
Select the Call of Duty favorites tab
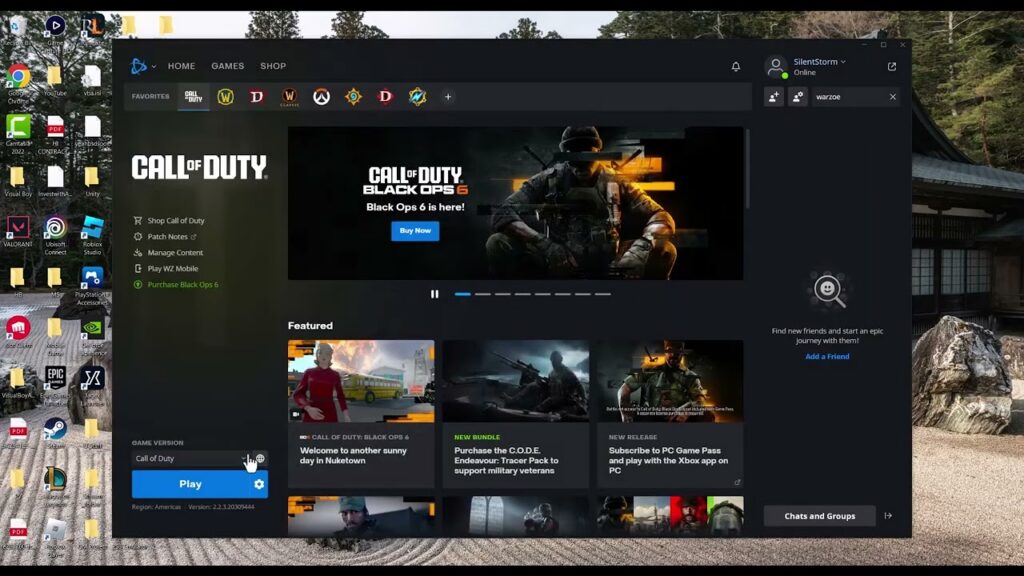[x=193, y=97]
